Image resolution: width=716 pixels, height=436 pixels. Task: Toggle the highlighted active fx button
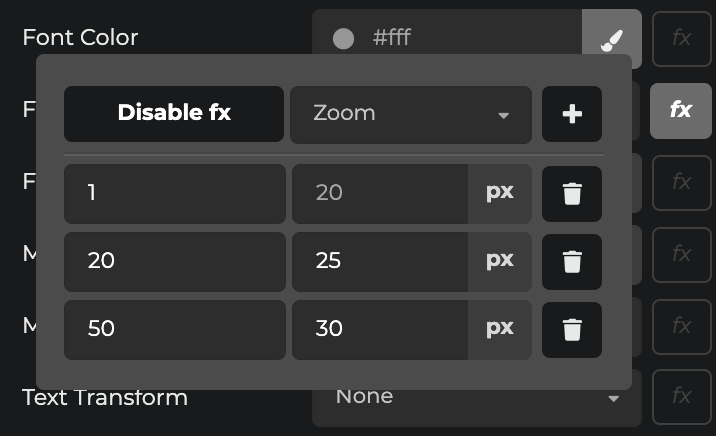coord(681,110)
